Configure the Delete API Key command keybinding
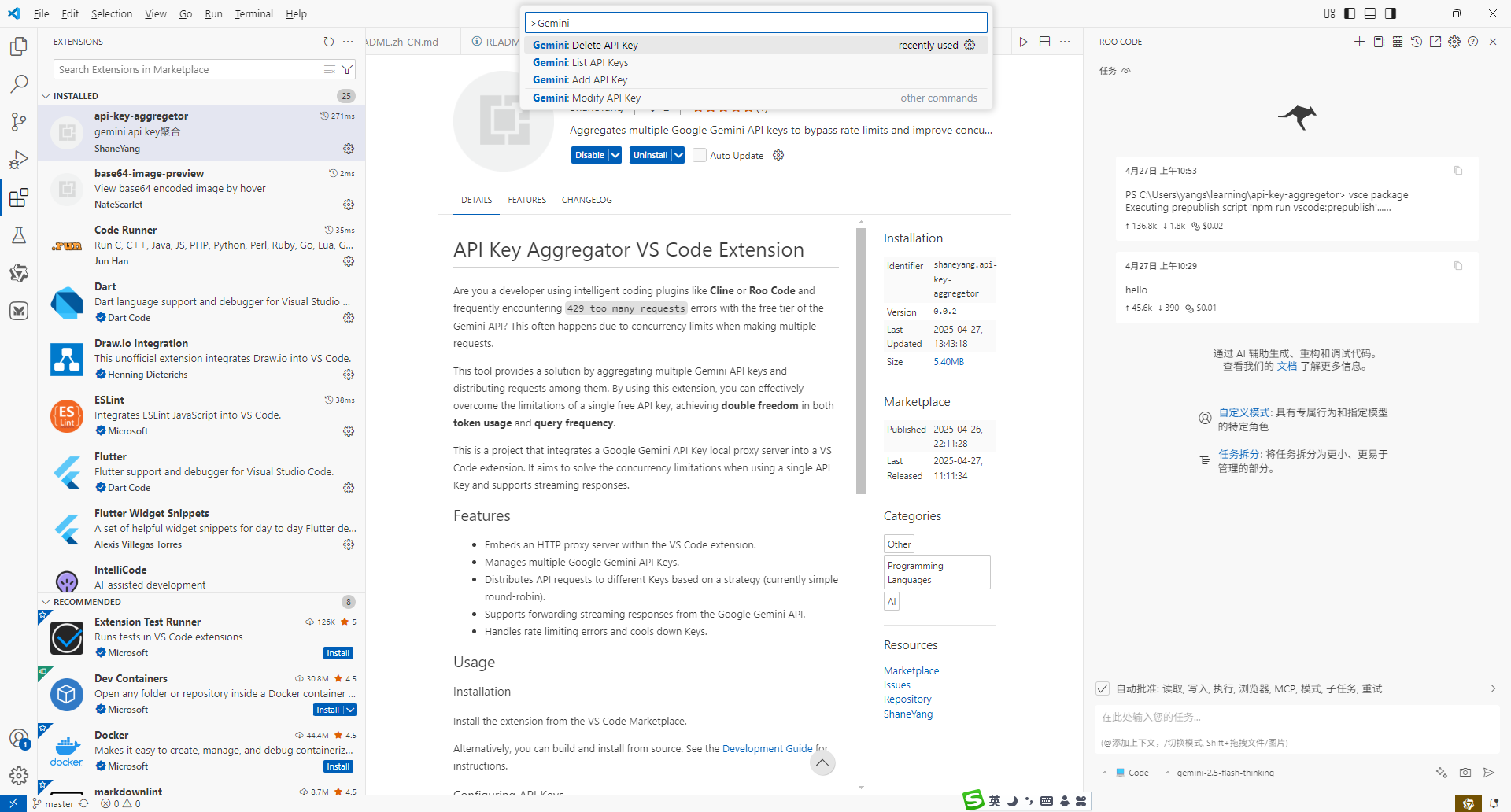 pyautogui.click(x=970, y=45)
